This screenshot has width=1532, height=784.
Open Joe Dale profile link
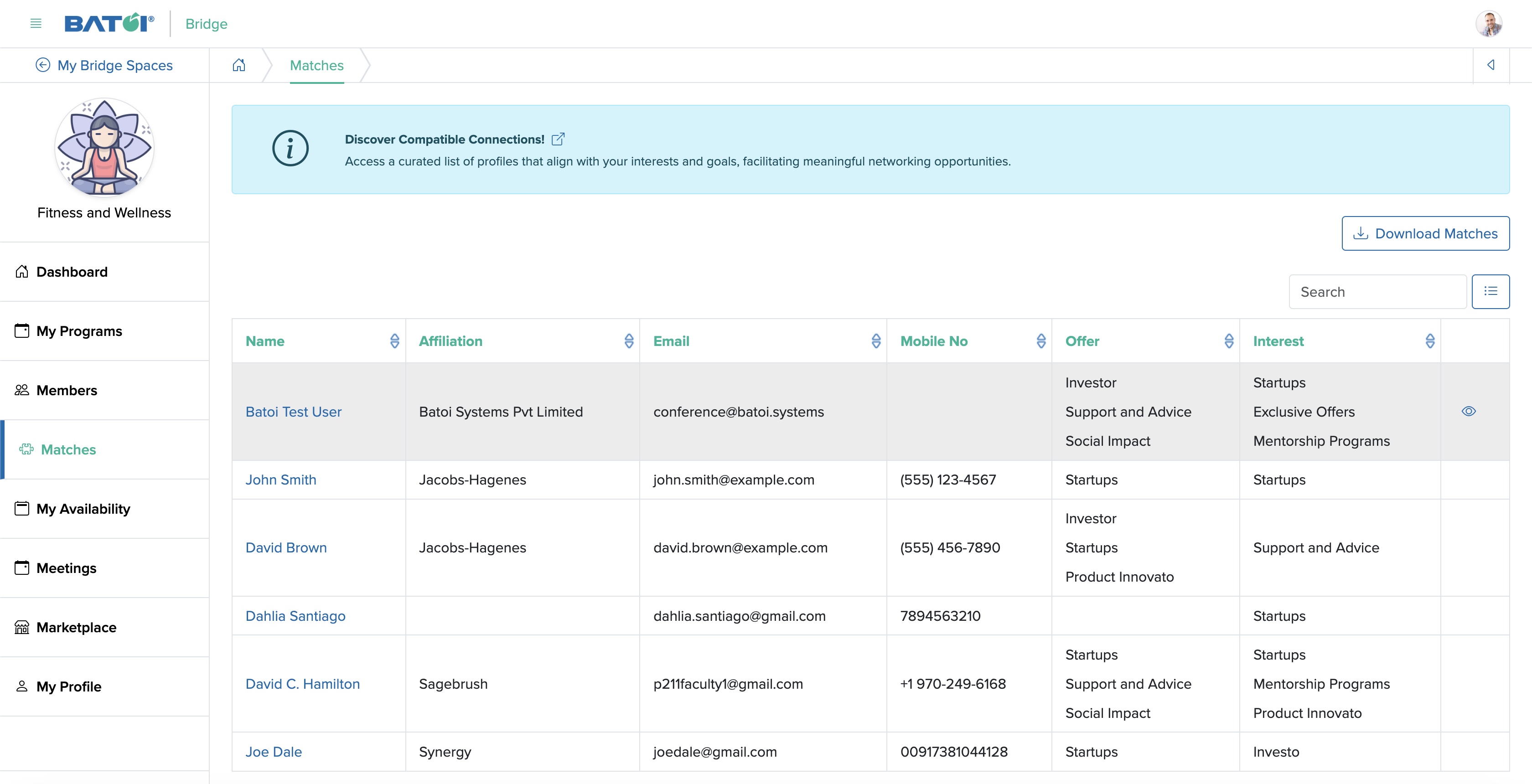tap(274, 752)
